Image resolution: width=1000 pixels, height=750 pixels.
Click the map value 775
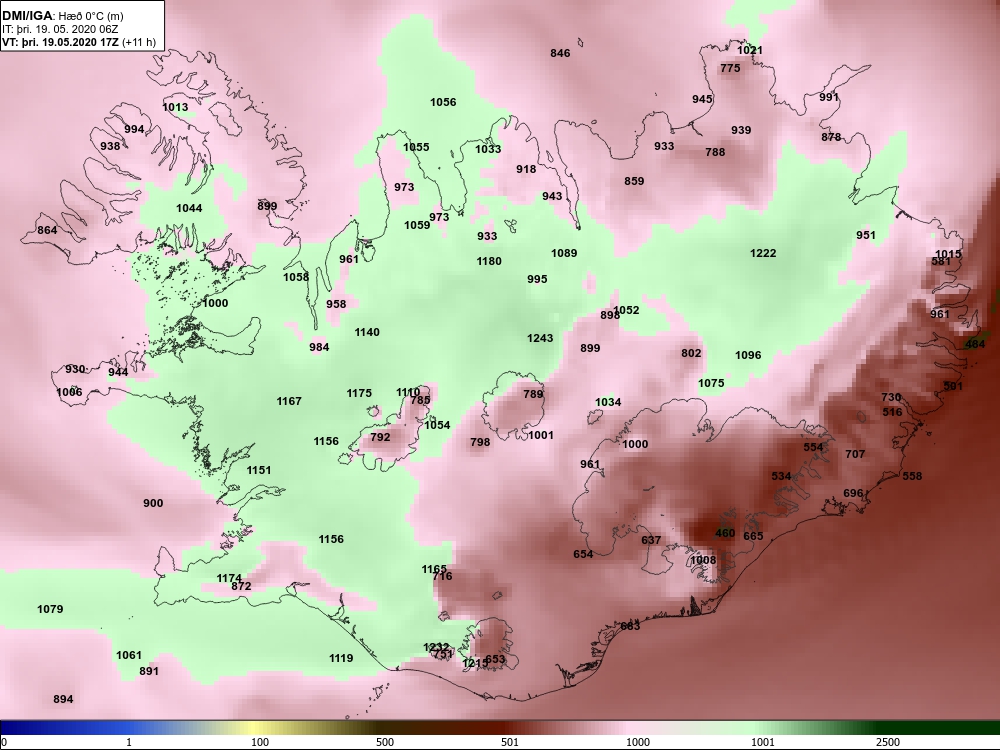pyautogui.click(x=730, y=68)
